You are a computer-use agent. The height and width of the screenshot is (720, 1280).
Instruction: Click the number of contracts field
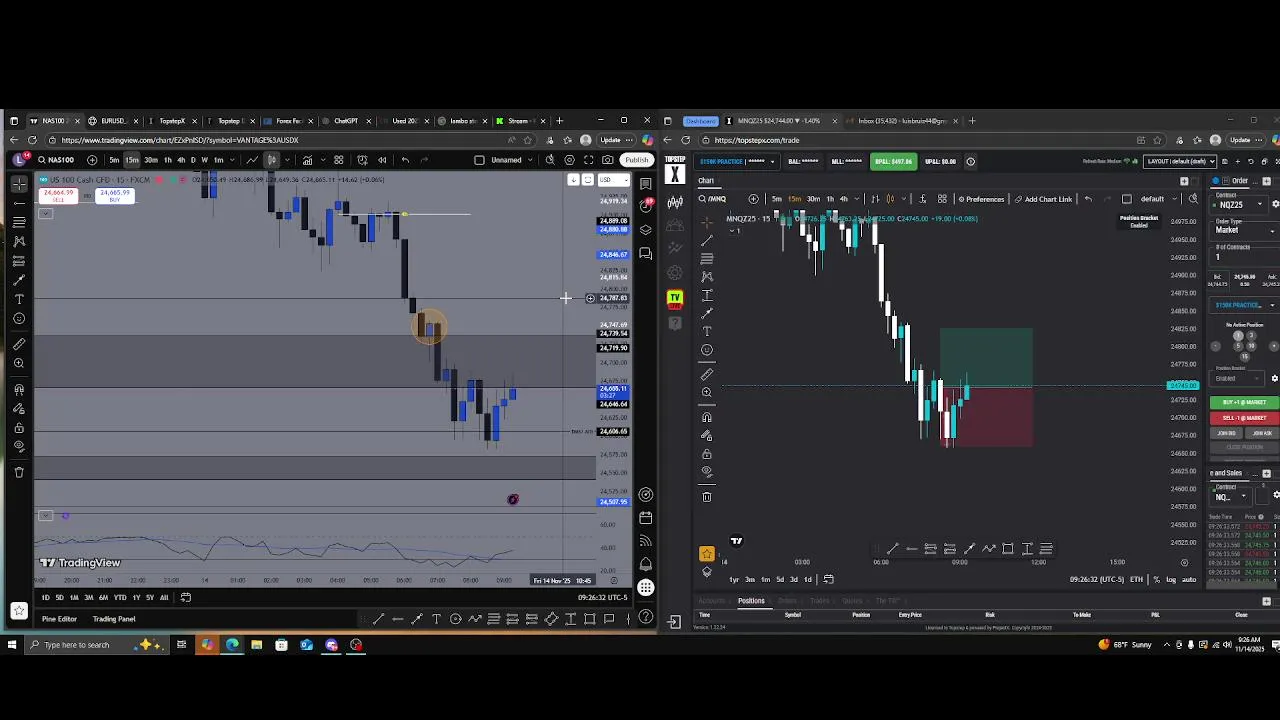pyautogui.click(x=1245, y=257)
